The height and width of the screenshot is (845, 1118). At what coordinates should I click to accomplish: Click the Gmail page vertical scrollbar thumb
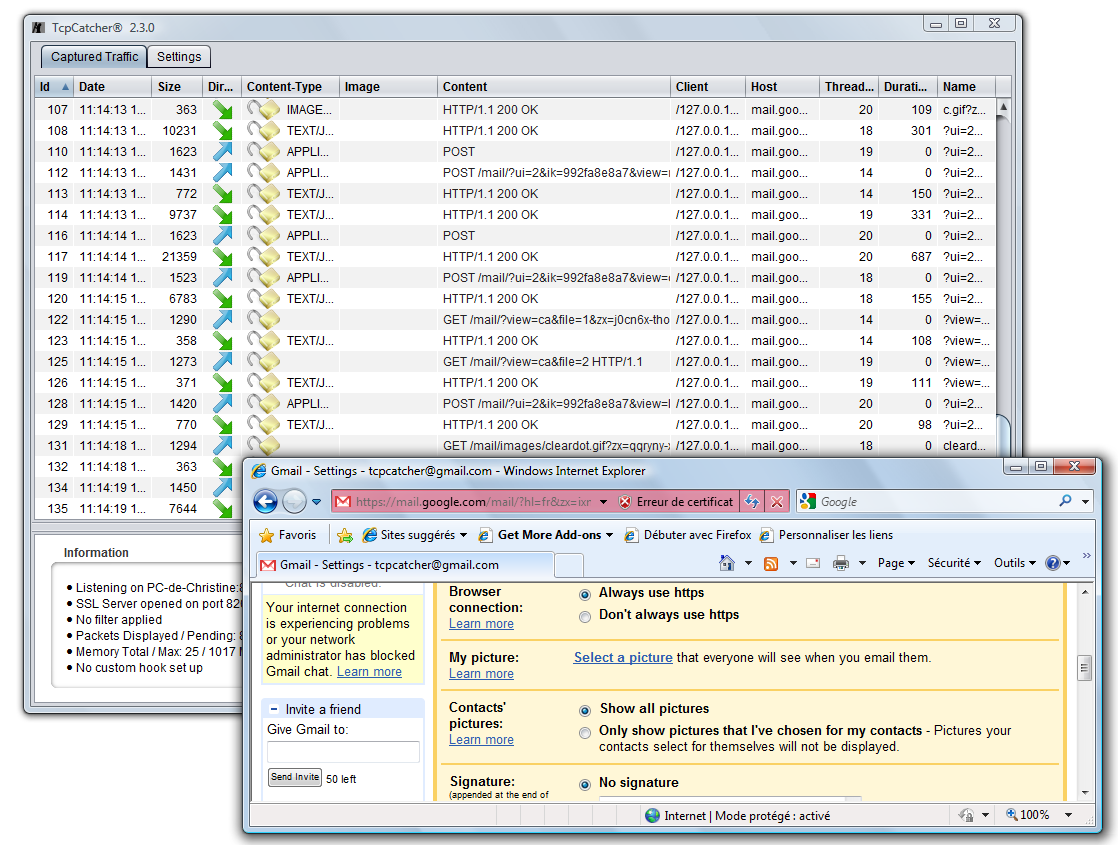(x=1084, y=668)
